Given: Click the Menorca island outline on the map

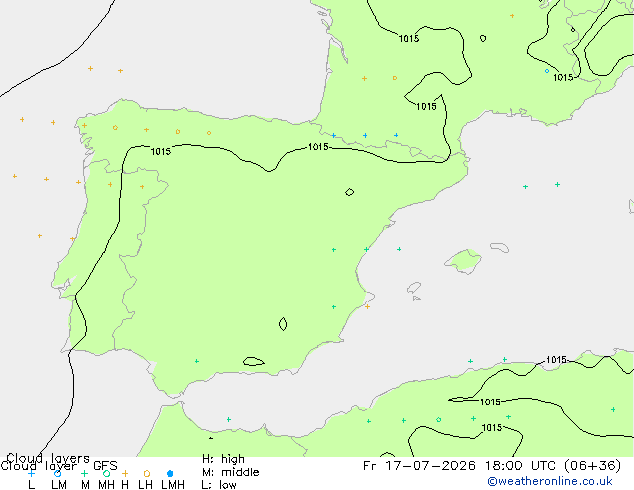Looking at the screenshot, I should click(x=499, y=247).
